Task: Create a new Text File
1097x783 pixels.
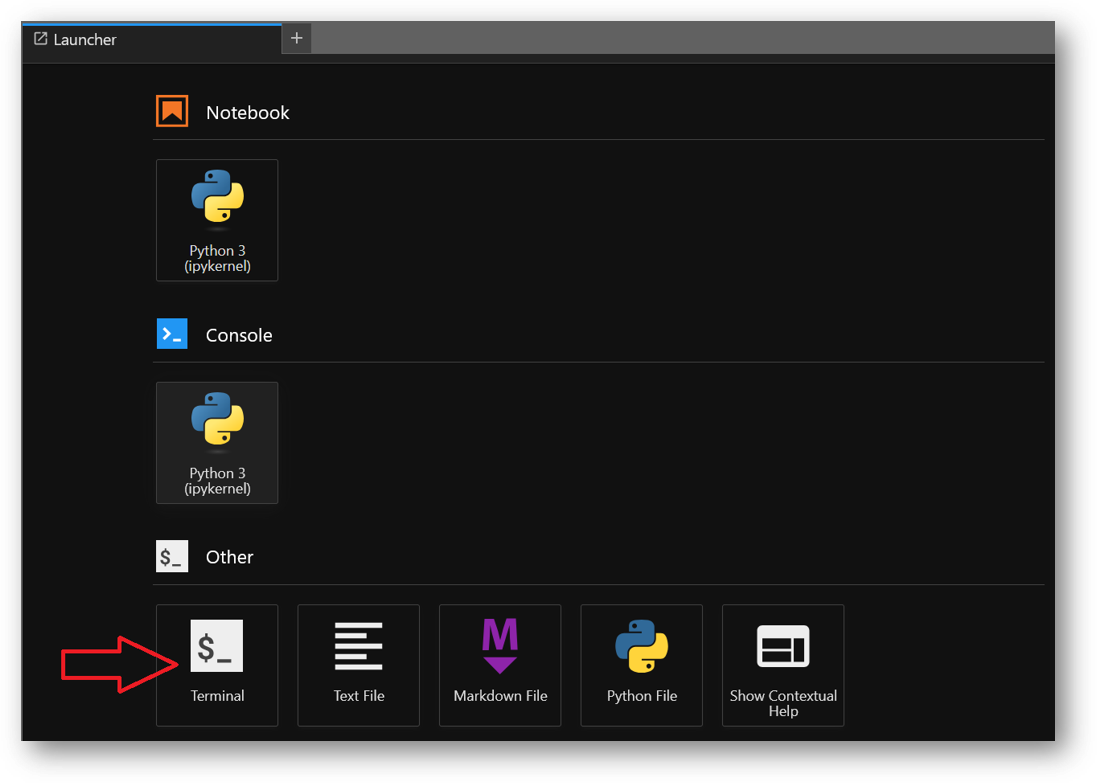Action: 358,665
